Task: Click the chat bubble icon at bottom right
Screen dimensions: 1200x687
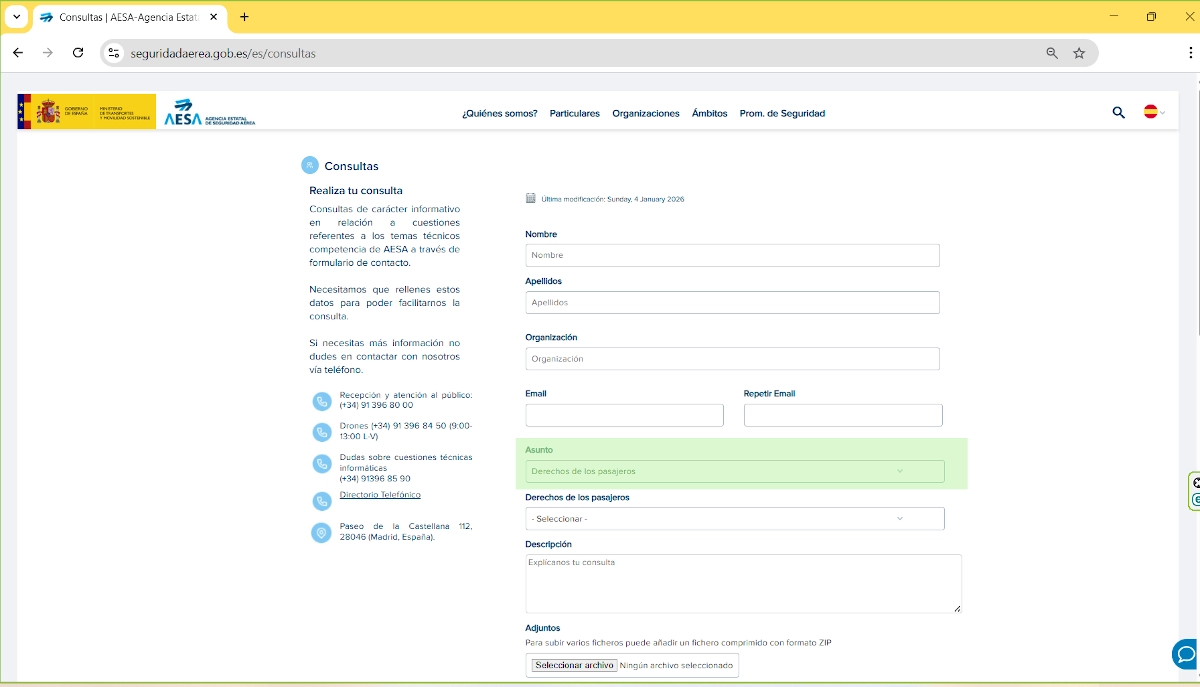Action: point(1185,655)
